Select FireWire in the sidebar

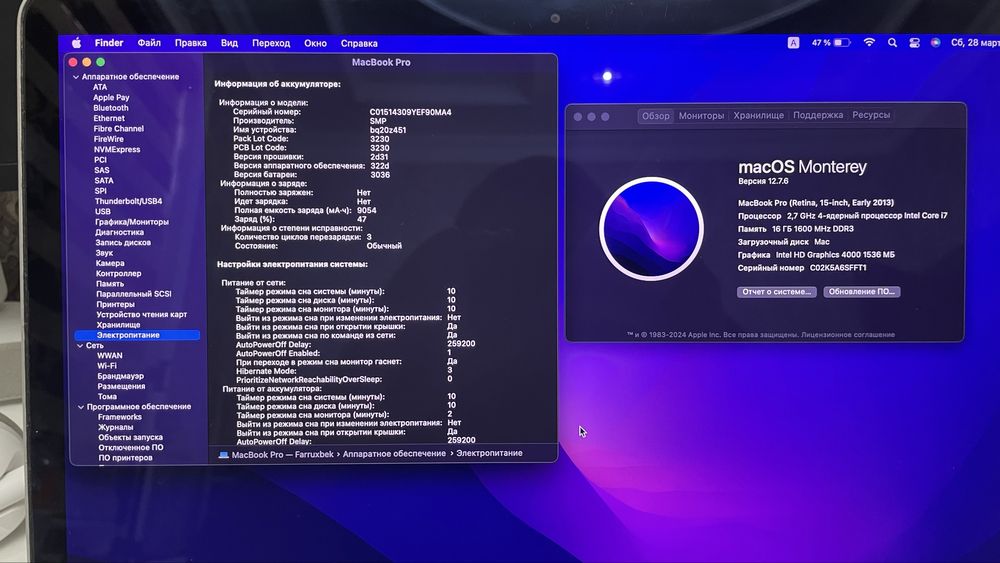pos(108,139)
